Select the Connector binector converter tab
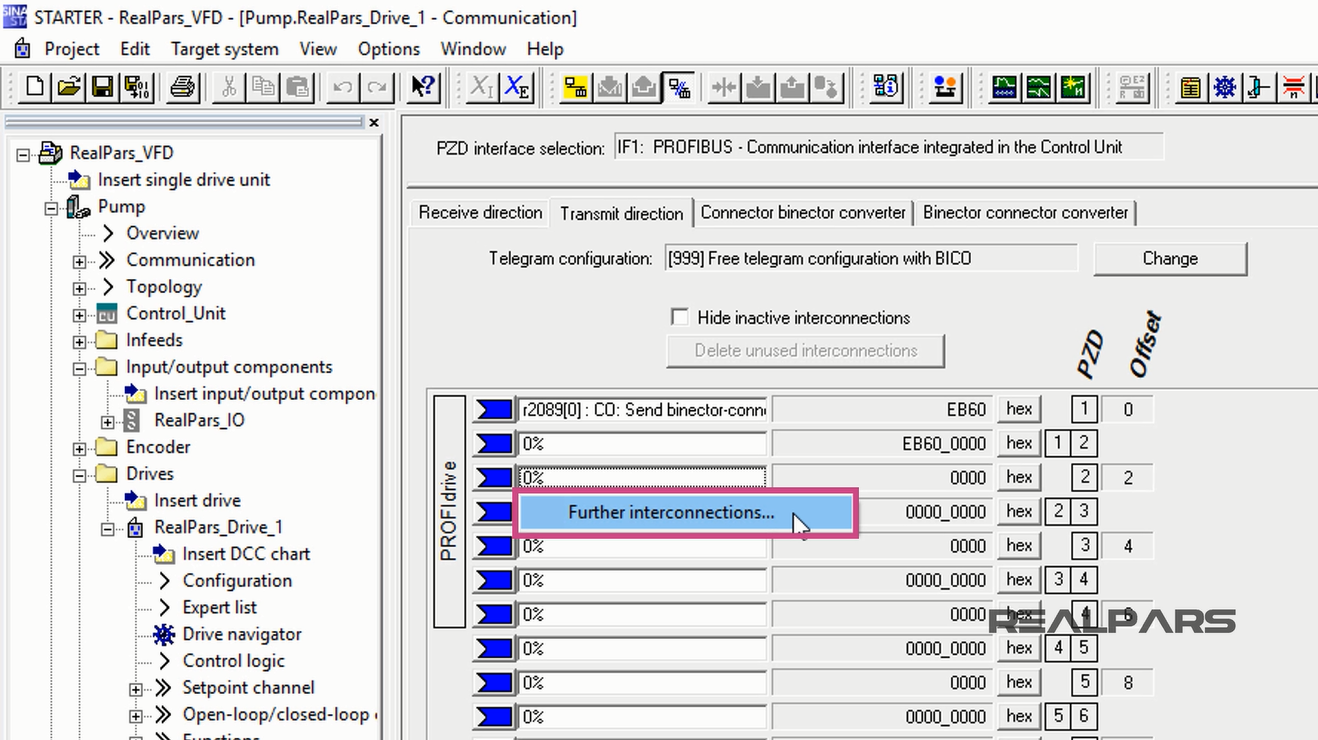This screenshot has width=1318, height=740. [803, 212]
